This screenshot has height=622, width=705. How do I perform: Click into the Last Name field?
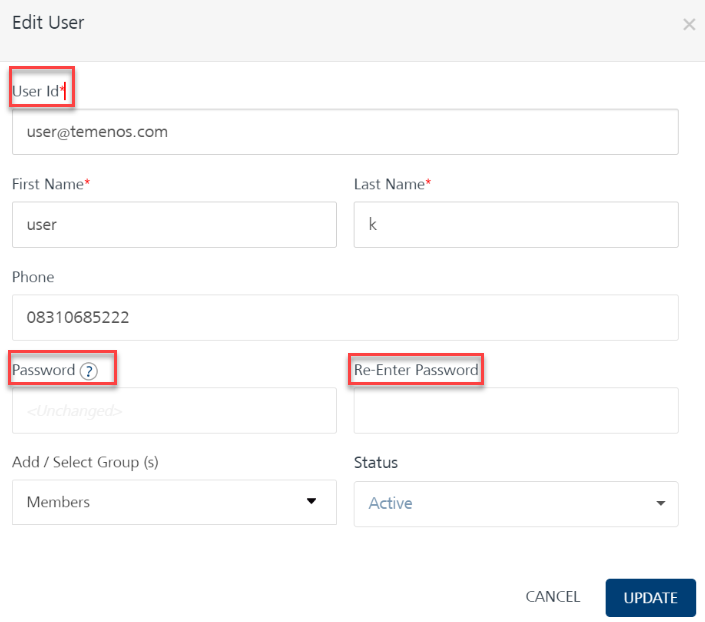tap(516, 224)
